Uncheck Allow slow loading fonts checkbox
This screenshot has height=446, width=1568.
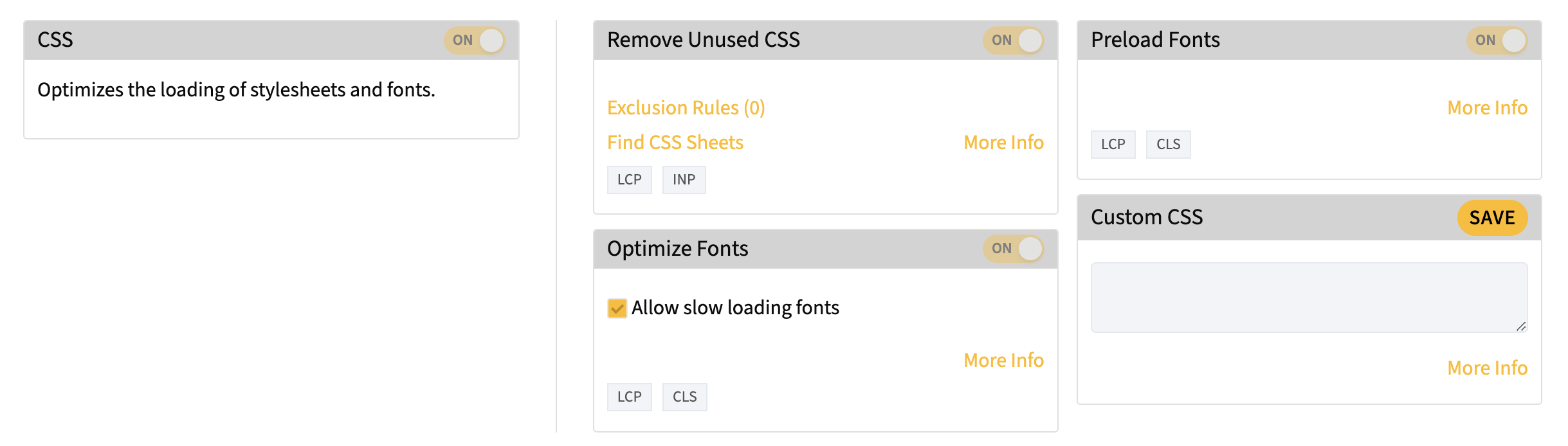tap(617, 308)
